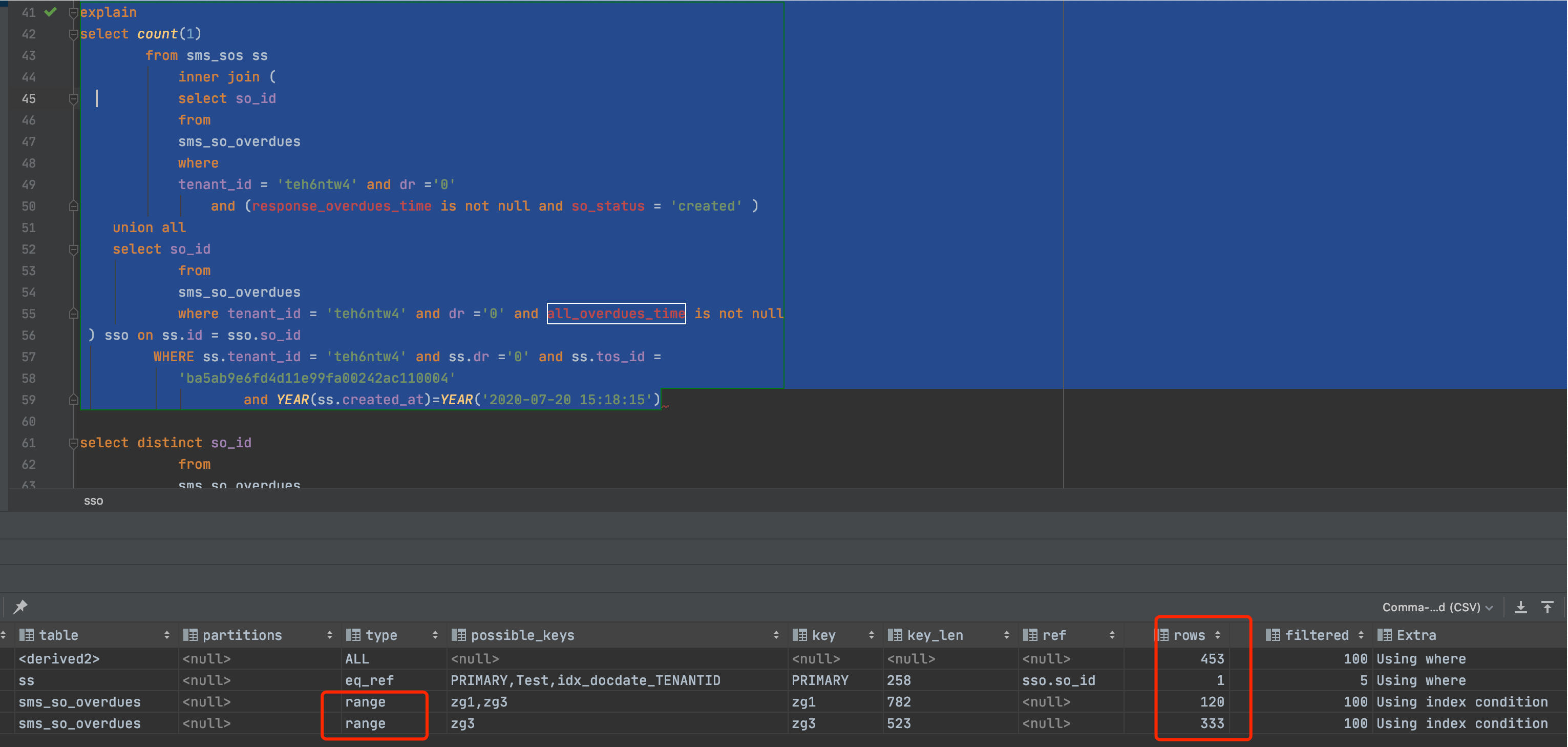Collapse the code fold at line 61

[x=74, y=443]
